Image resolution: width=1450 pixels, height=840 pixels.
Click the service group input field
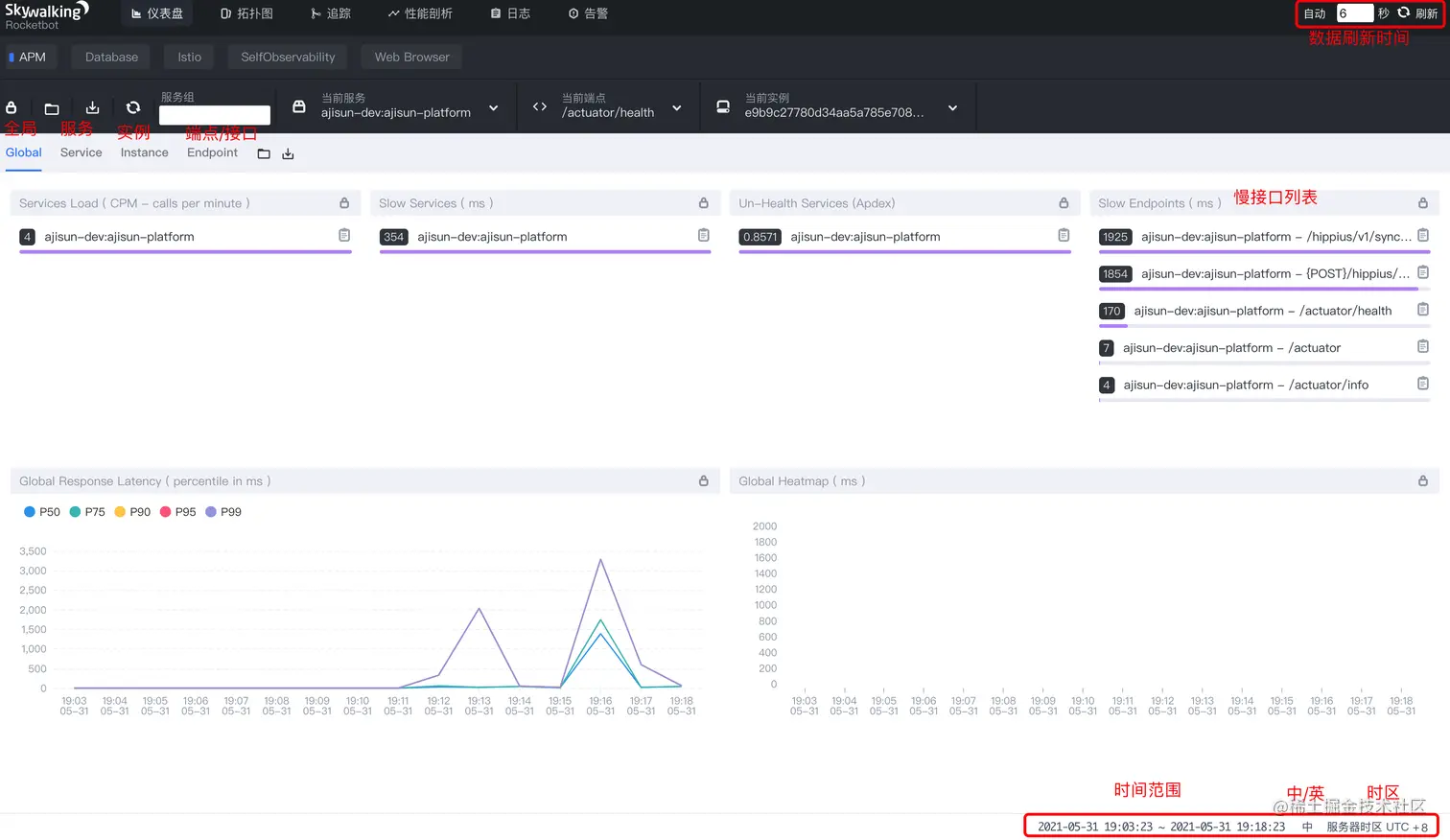tap(215, 116)
